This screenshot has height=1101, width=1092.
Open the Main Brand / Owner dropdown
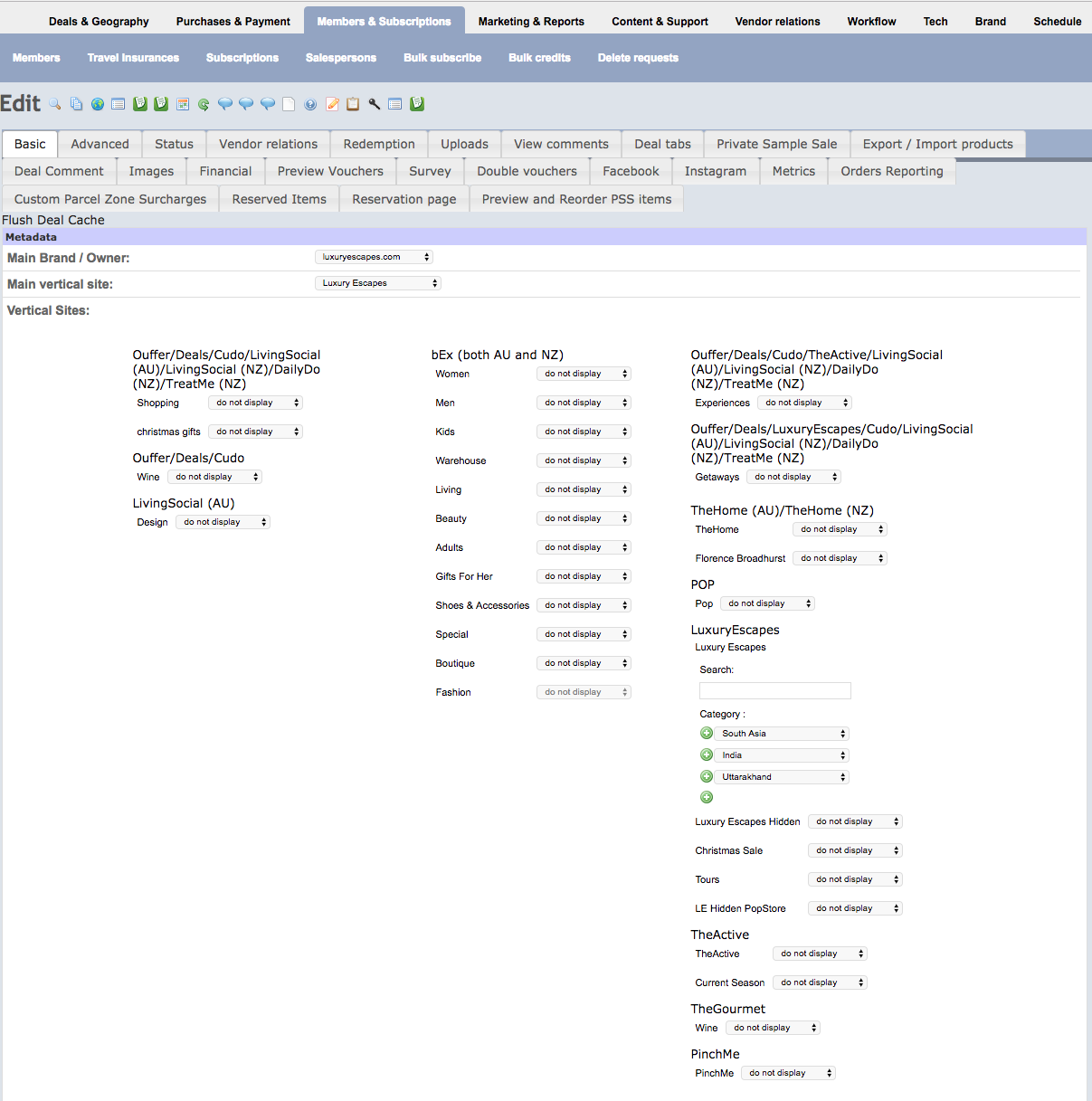pyautogui.click(x=374, y=257)
